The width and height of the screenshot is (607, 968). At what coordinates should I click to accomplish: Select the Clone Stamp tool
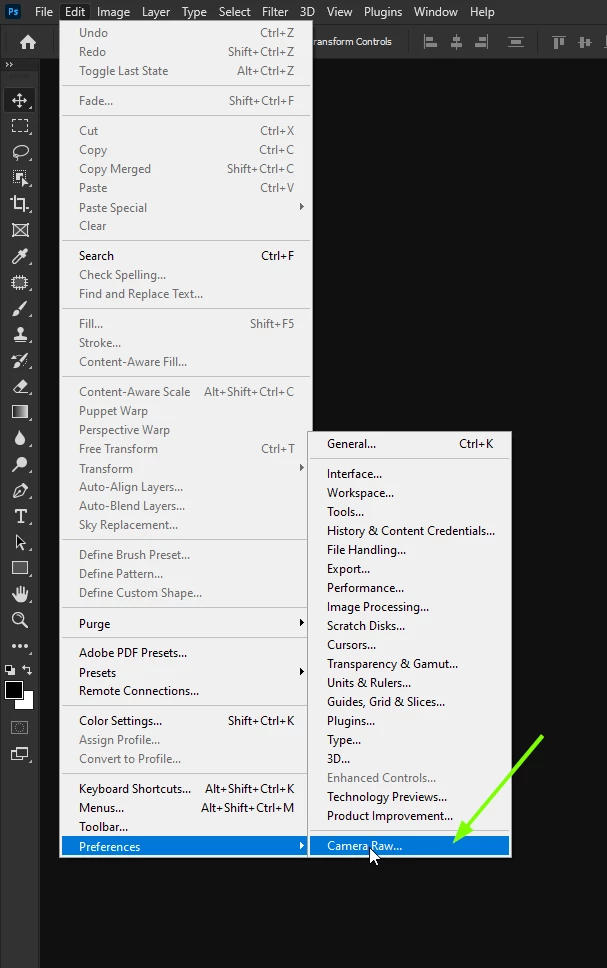(20, 335)
